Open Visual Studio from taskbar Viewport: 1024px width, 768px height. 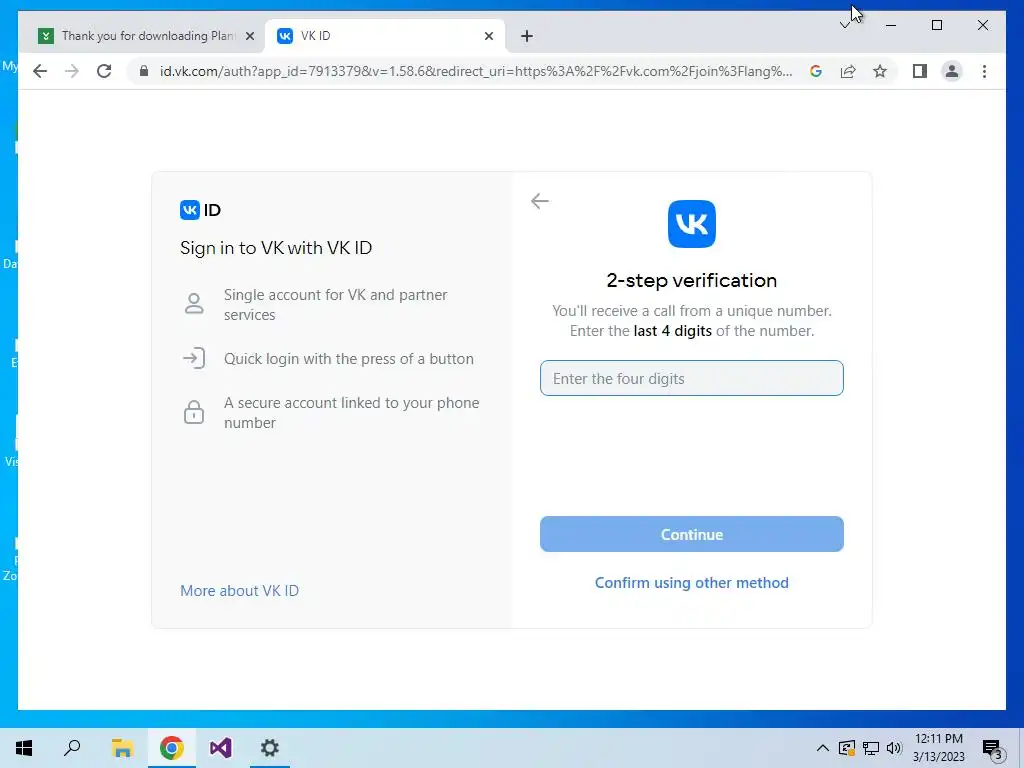tap(221, 748)
